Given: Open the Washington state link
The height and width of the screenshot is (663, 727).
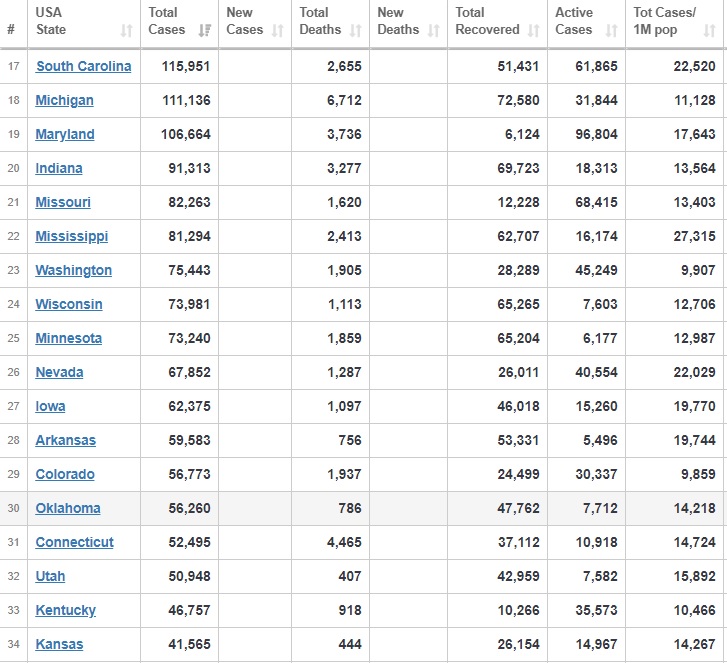Looking at the screenshot, I should [x=73, y=271].
